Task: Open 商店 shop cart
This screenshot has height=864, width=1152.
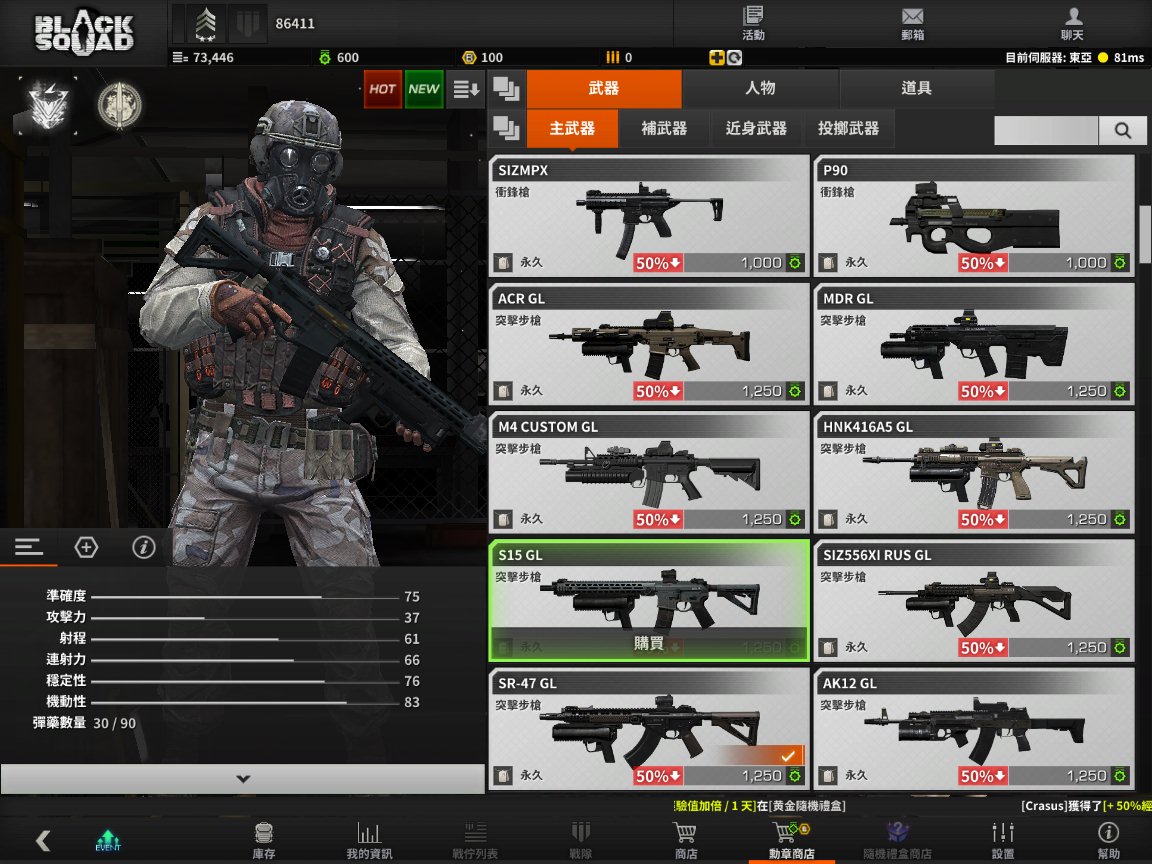Action: (685, 840)
